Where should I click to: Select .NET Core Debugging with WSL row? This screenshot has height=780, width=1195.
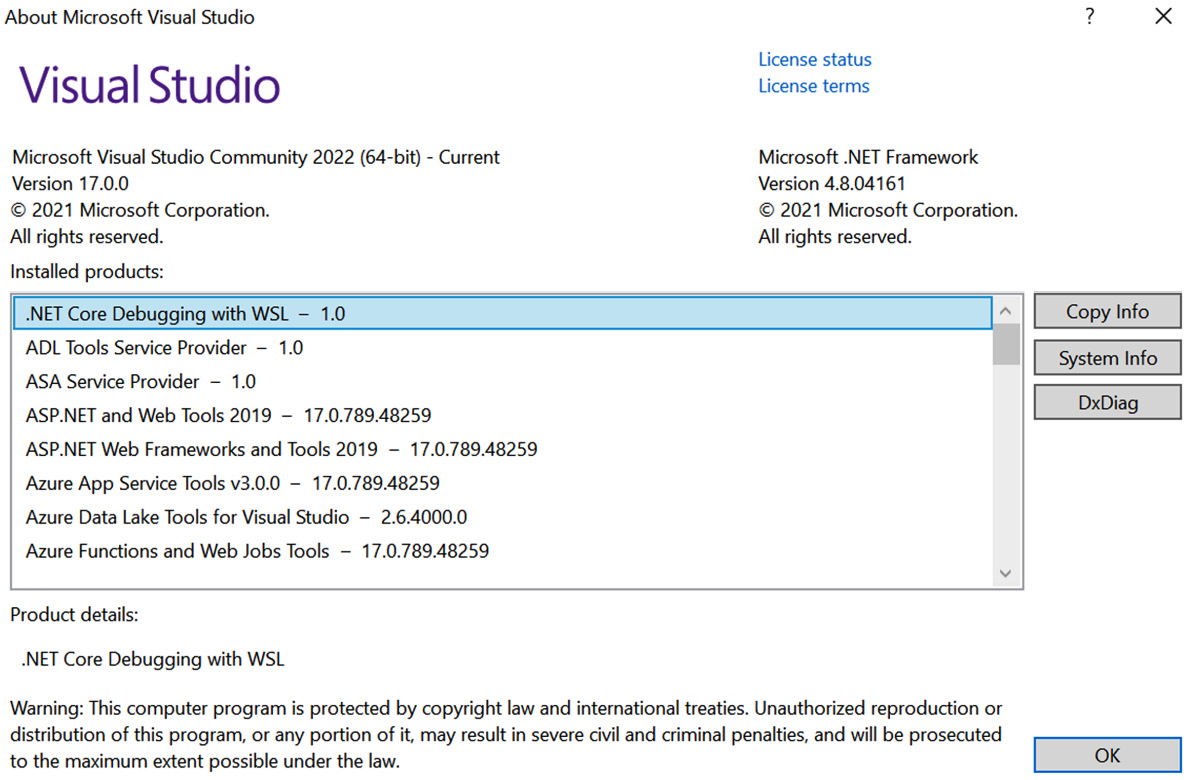(502, 313)
